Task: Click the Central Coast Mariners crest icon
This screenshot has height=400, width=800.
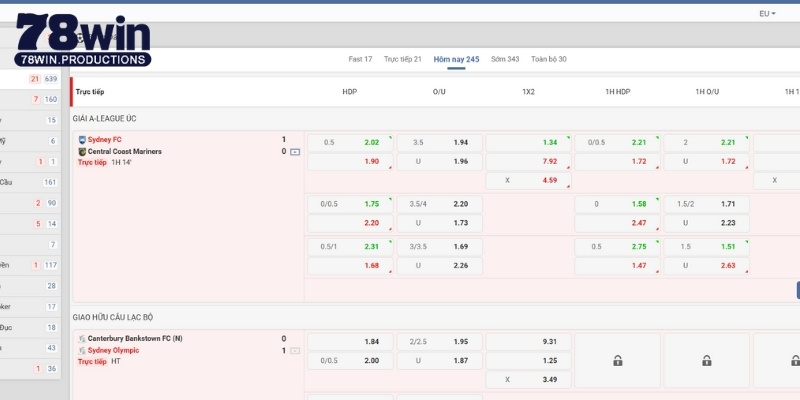Action: tap(82, 152)
